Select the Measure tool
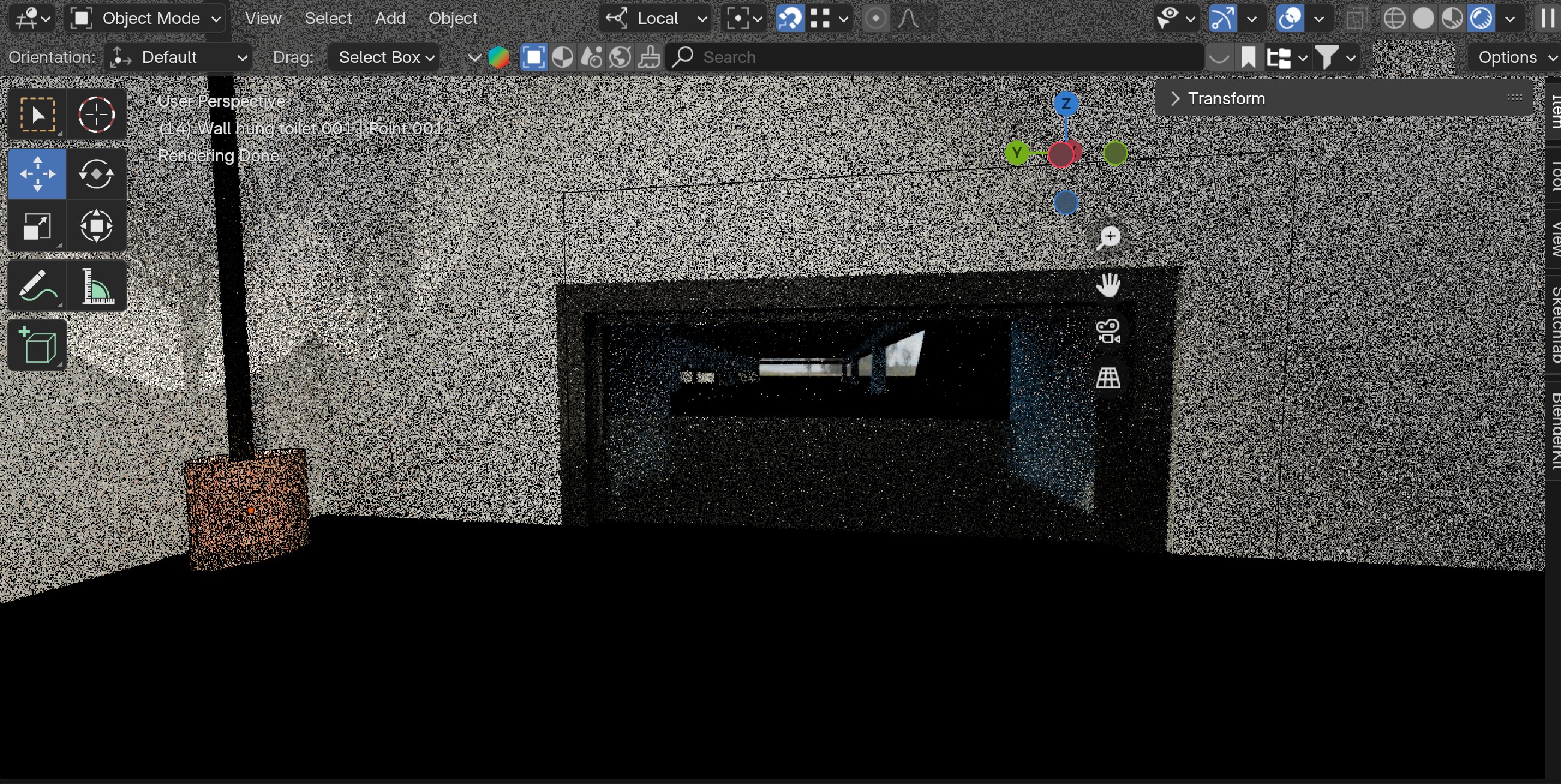 (96, 285)
